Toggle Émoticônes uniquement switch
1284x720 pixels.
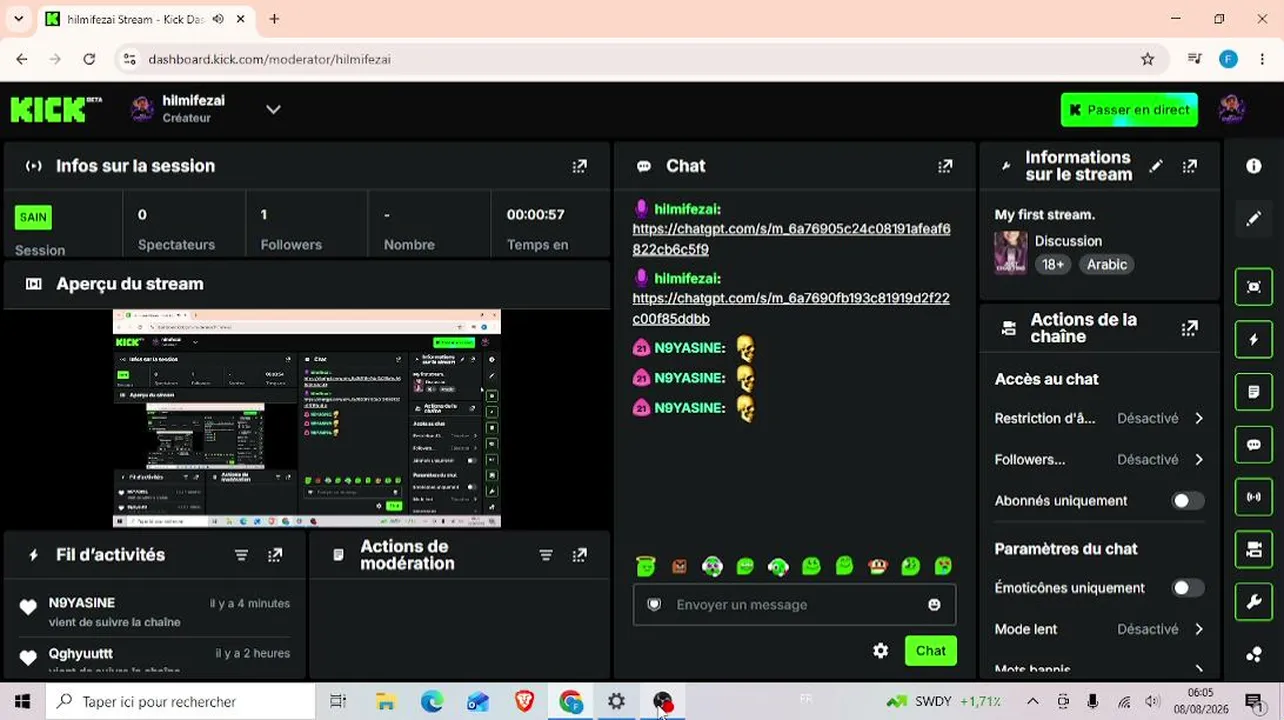(1188, 588)
